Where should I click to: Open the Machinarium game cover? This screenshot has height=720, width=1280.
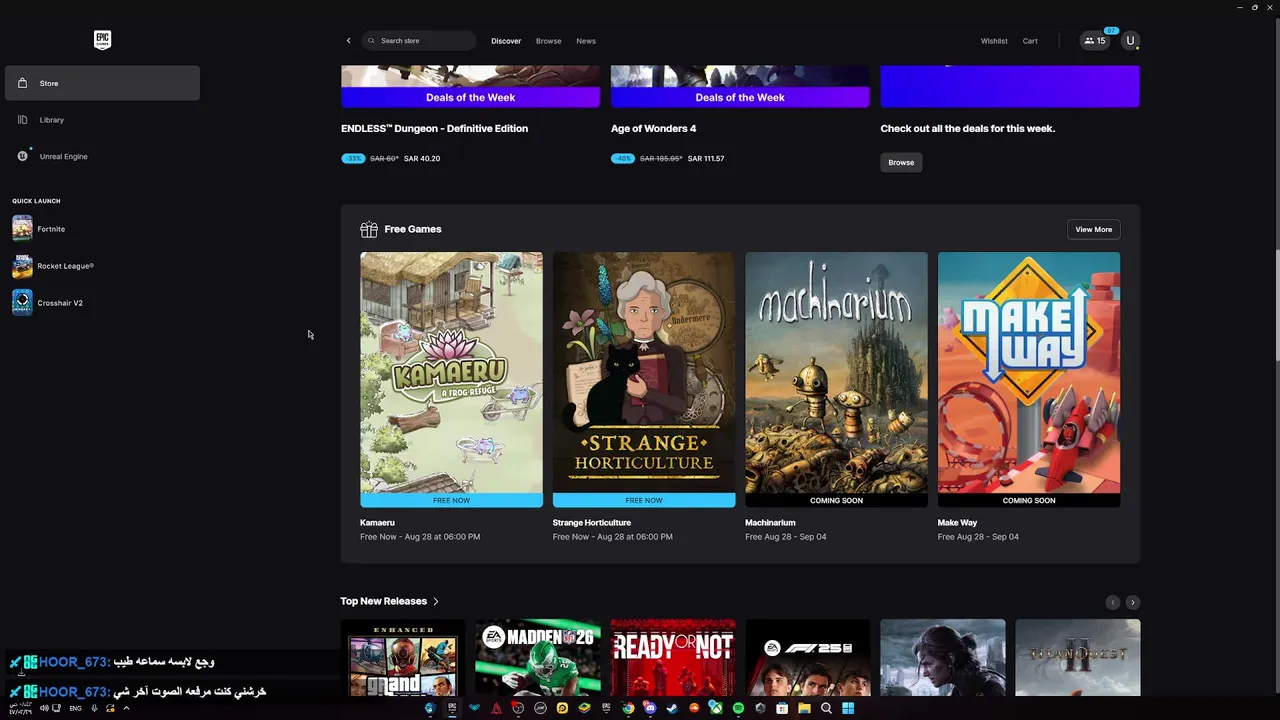[836, 380]
